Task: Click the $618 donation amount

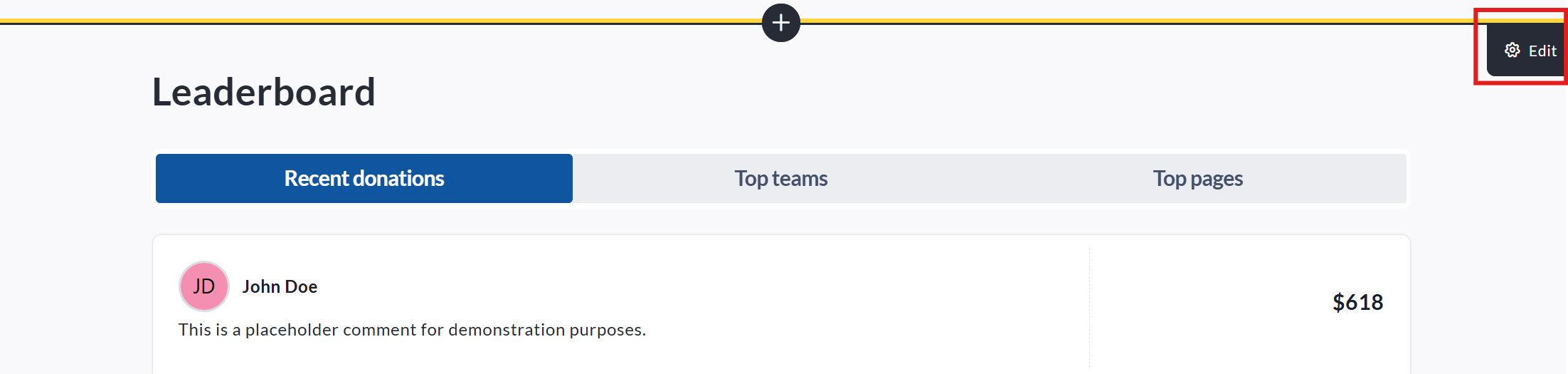Action: [1357, 302]
